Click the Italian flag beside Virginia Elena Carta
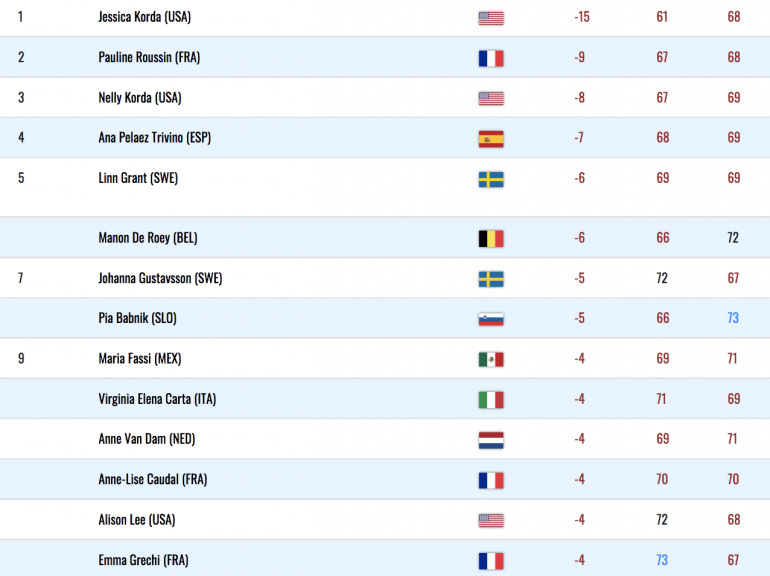 click(x=491, y=400)
